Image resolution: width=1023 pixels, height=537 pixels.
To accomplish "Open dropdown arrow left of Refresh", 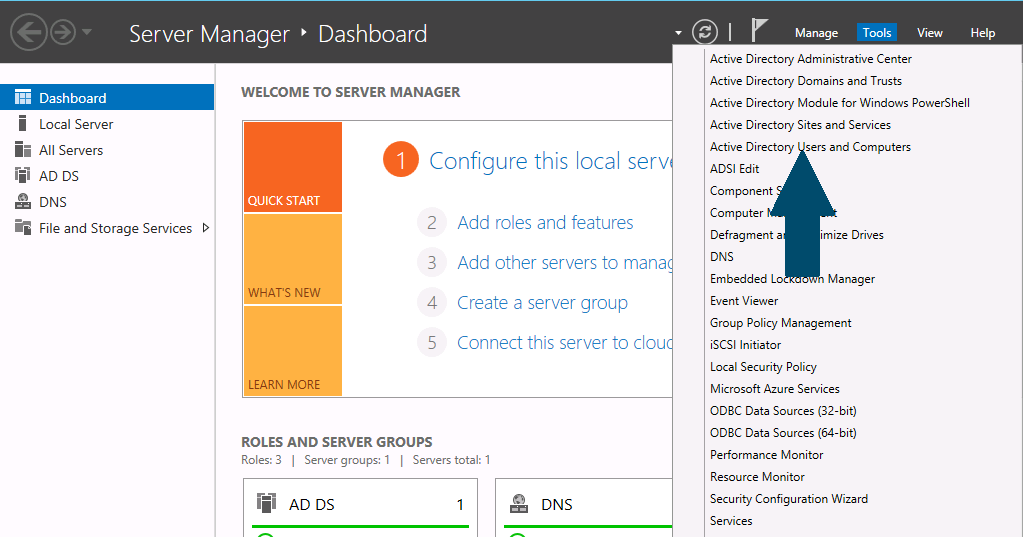I will [x=679, y=33].
